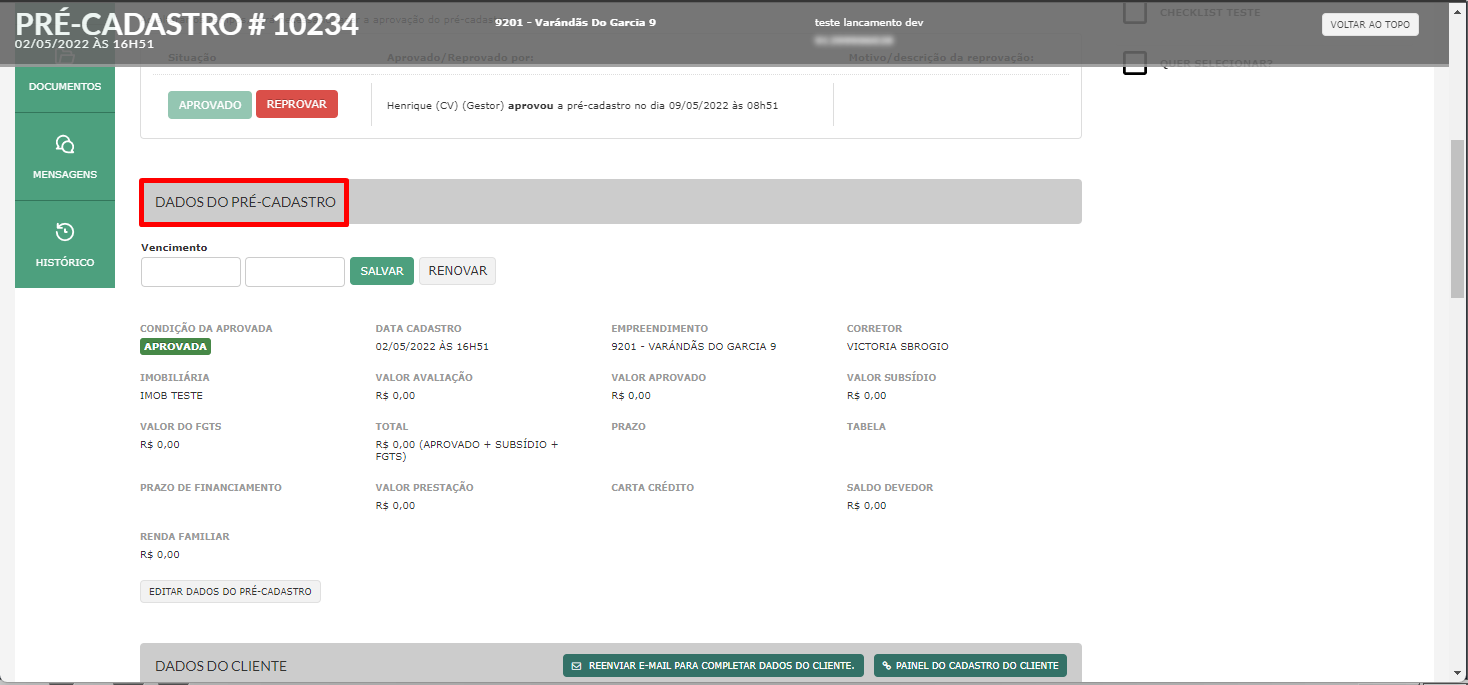Click the Pré-Cadastro # 10234 title

click(x=187, y=23)
